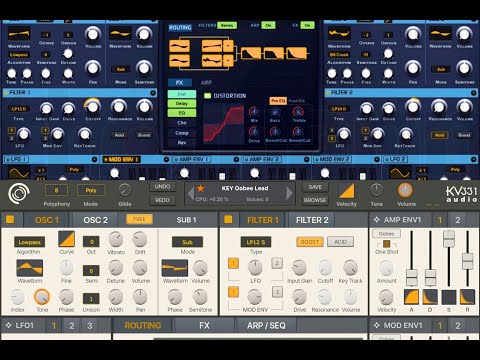Screen dimensions: 480x360
Task: Select the Sustain curve box under S
Action: click(449, 297)
